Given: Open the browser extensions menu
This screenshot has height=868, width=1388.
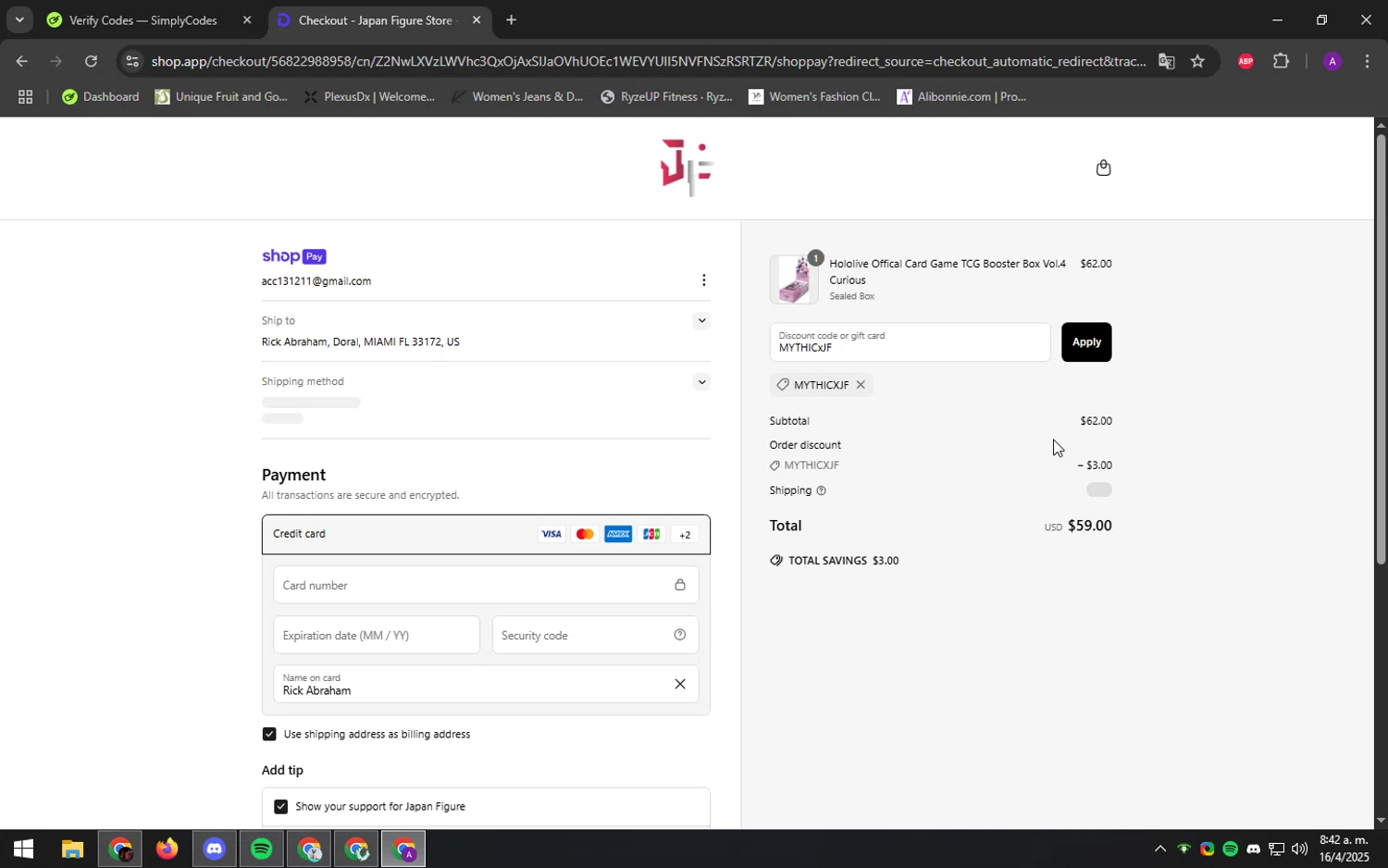Looking at the screenshot, I should [x=1281, y=62].
